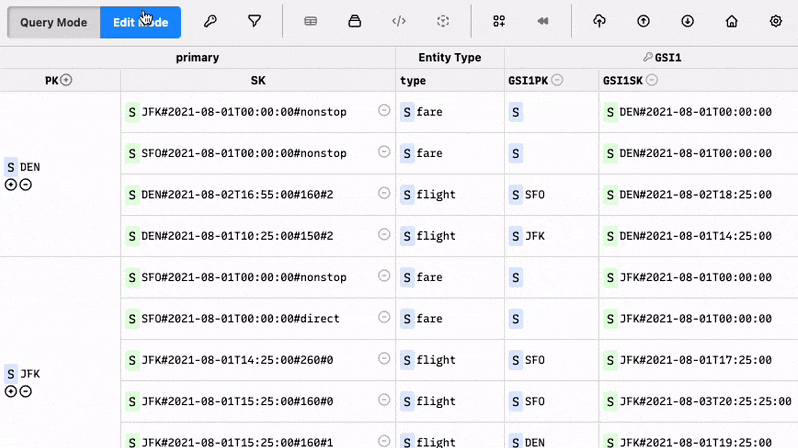Click GSI1SK value JFK#2021-08-01T17:25:00

[695, 360]
